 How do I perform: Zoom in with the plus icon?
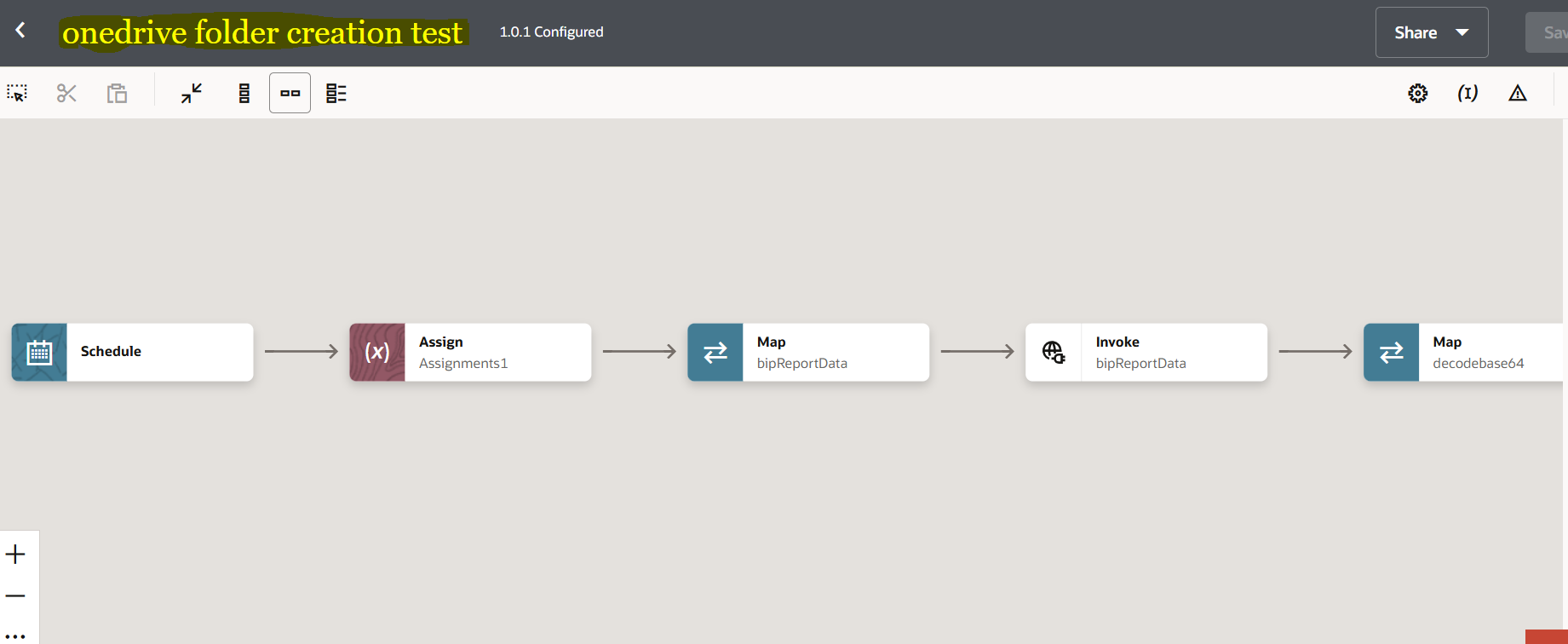click(x=15, y=555)
